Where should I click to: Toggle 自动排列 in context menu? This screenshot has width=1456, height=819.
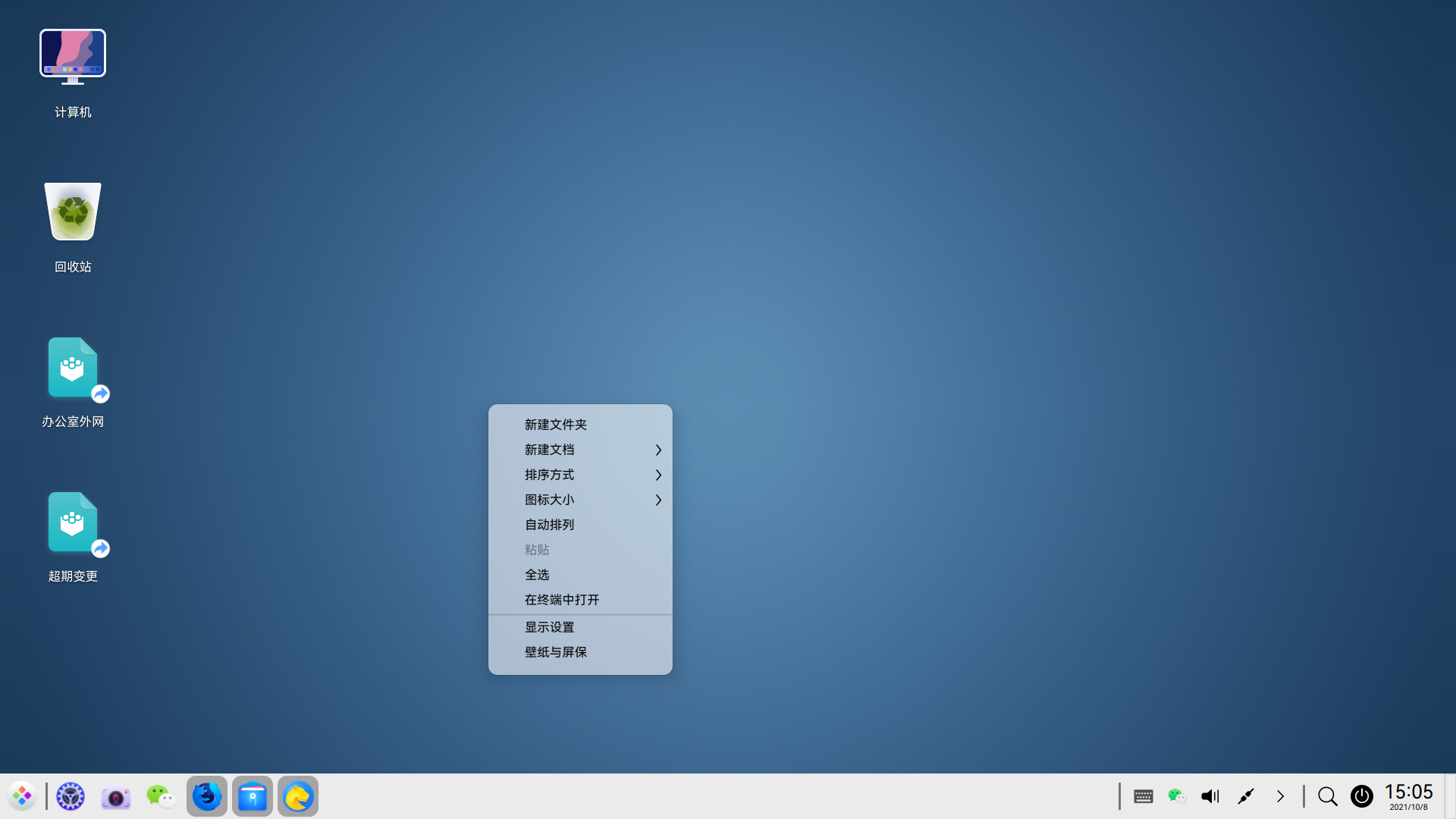(x=550, y=525)
